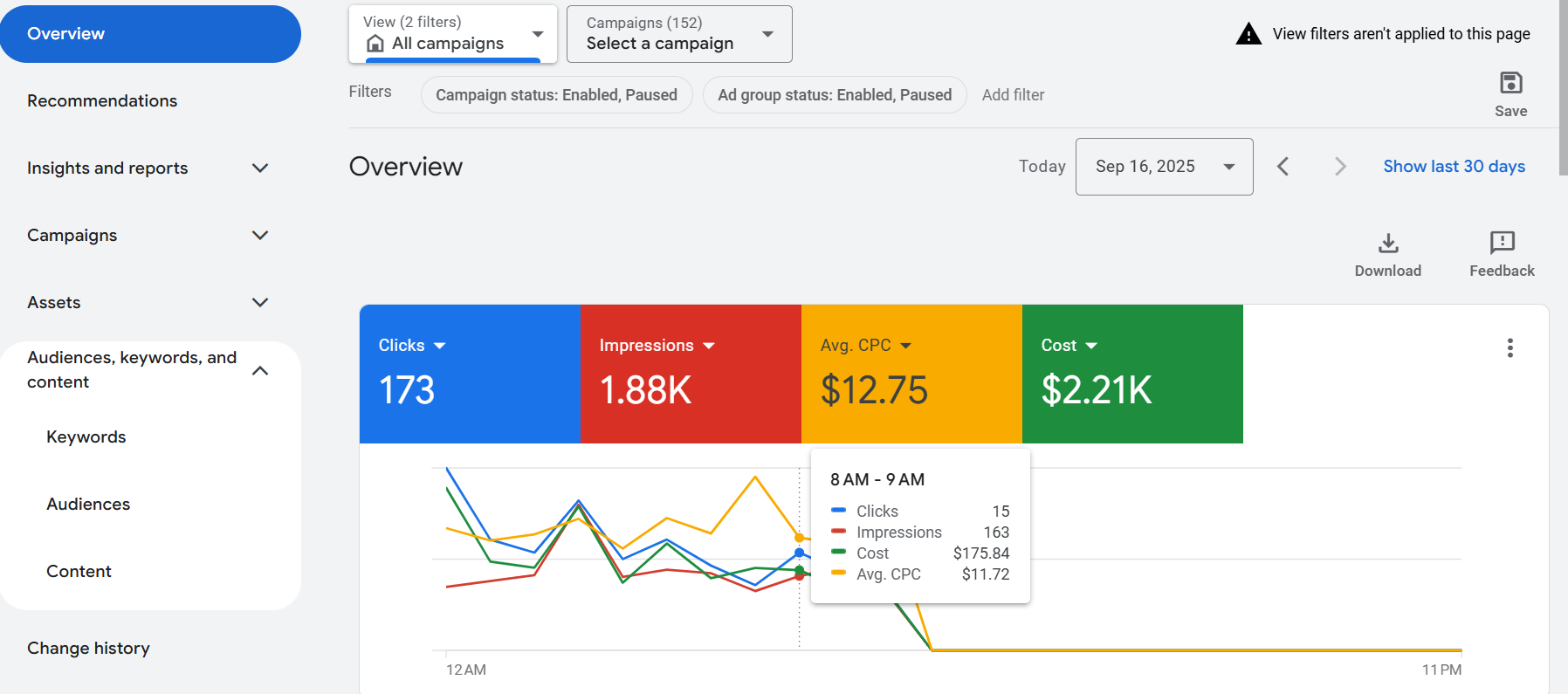Click Show last 30 days link
This screenshot has height=694, width=1568.
click(1454, 167)
